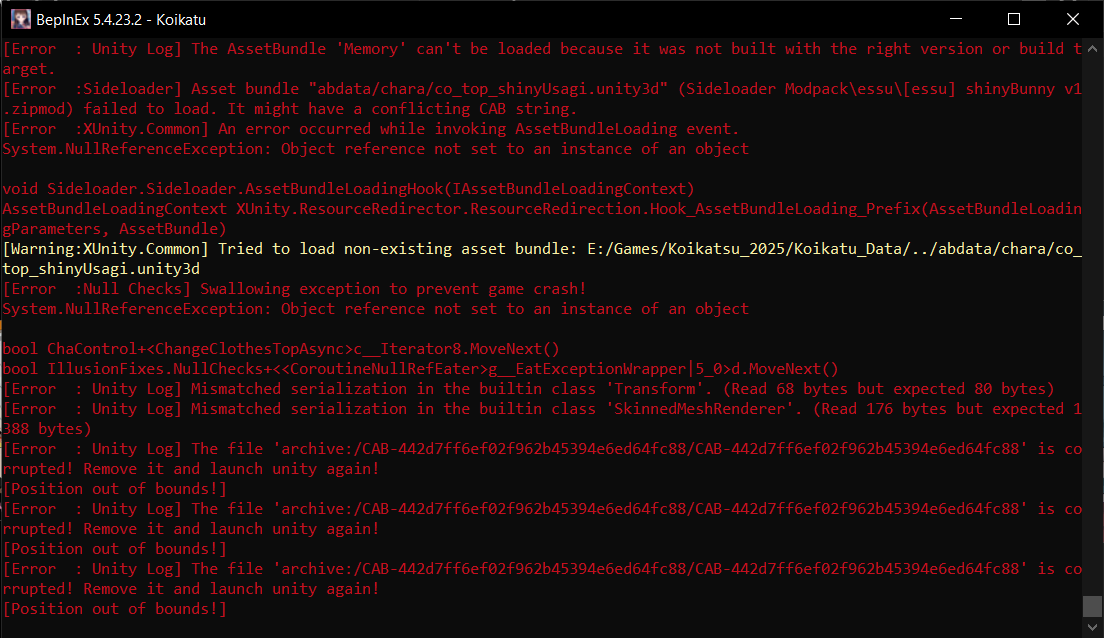Image resolution: width=1104 pixels, height=638 pixels.
Task: Click the void Sideloader AssetBundleLoadingHook stack line
Action: [348, 189]
